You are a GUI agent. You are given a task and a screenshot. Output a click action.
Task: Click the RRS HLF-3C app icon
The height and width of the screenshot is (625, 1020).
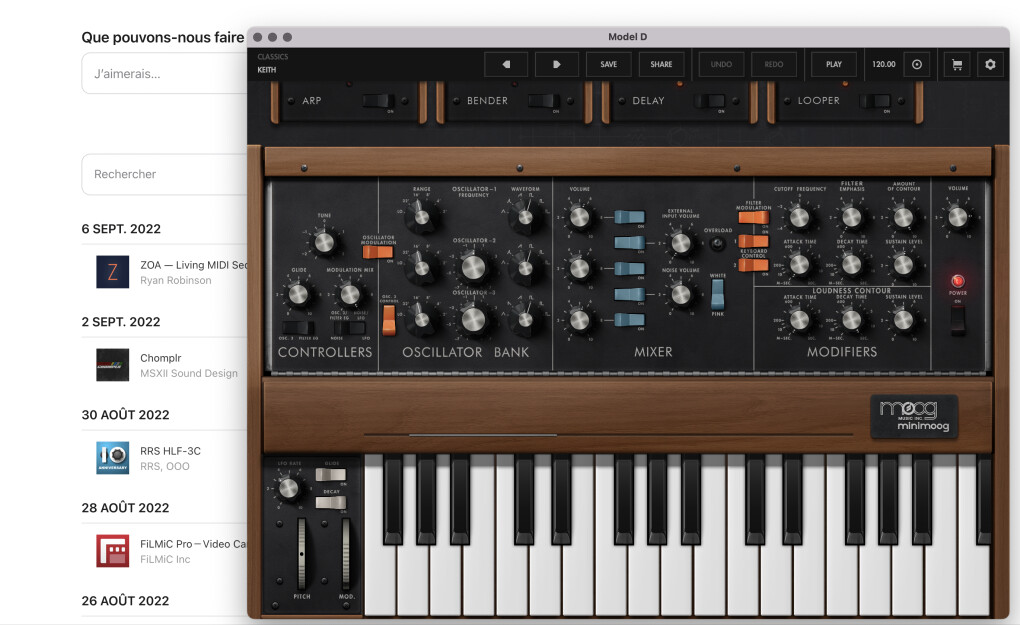click(x=113, y=458)
